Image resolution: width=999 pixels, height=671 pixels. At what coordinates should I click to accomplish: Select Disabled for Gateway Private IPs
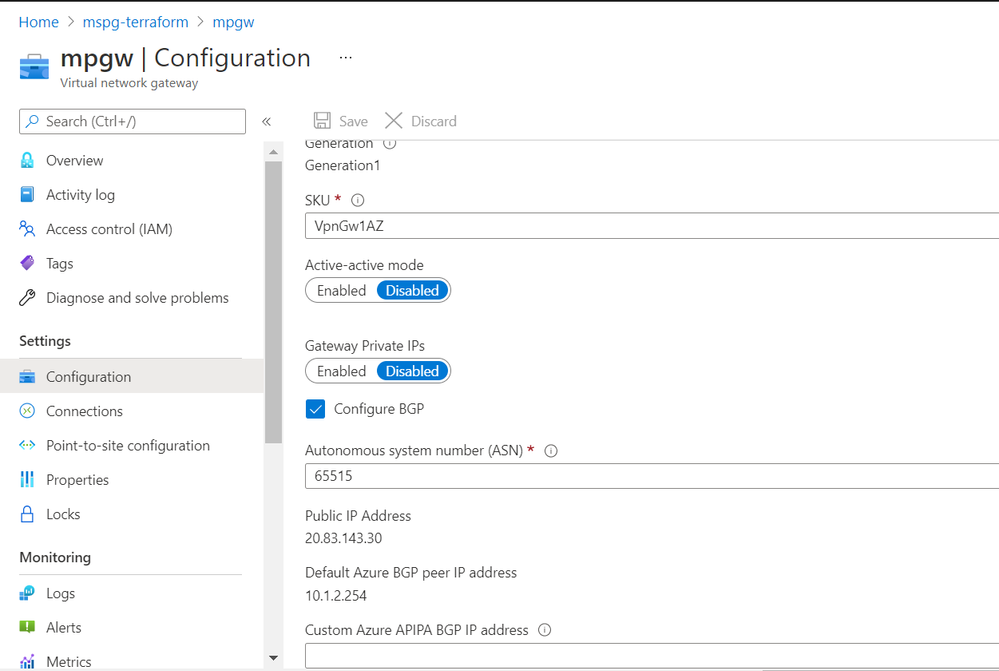[412, 371]
